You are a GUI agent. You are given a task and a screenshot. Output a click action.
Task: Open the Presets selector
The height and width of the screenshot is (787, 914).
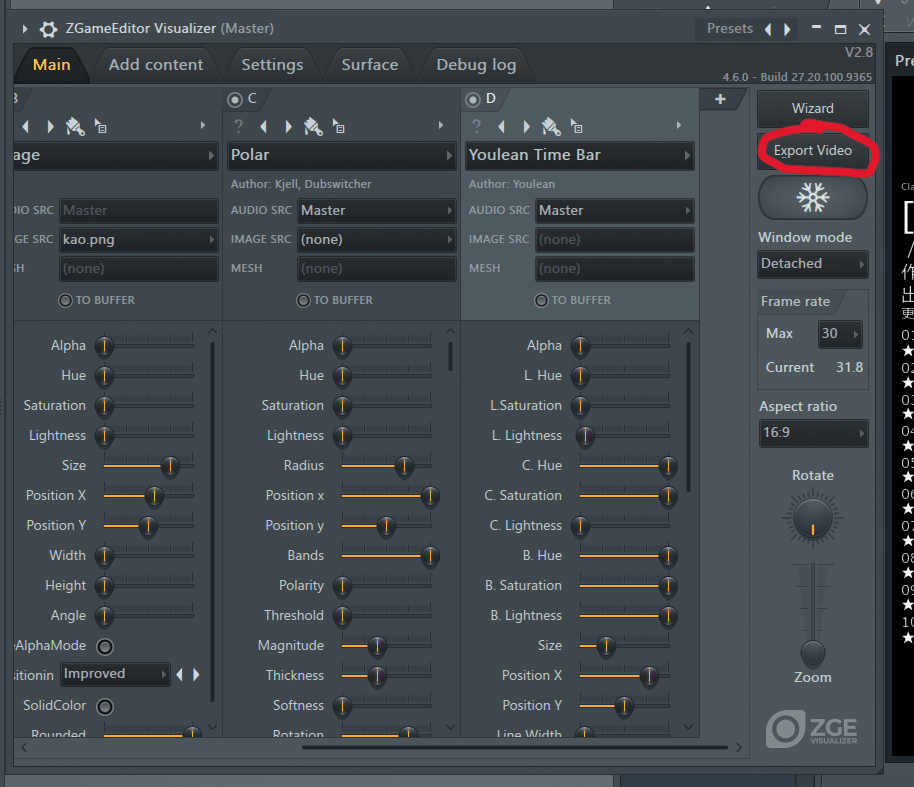pos(729,29)
